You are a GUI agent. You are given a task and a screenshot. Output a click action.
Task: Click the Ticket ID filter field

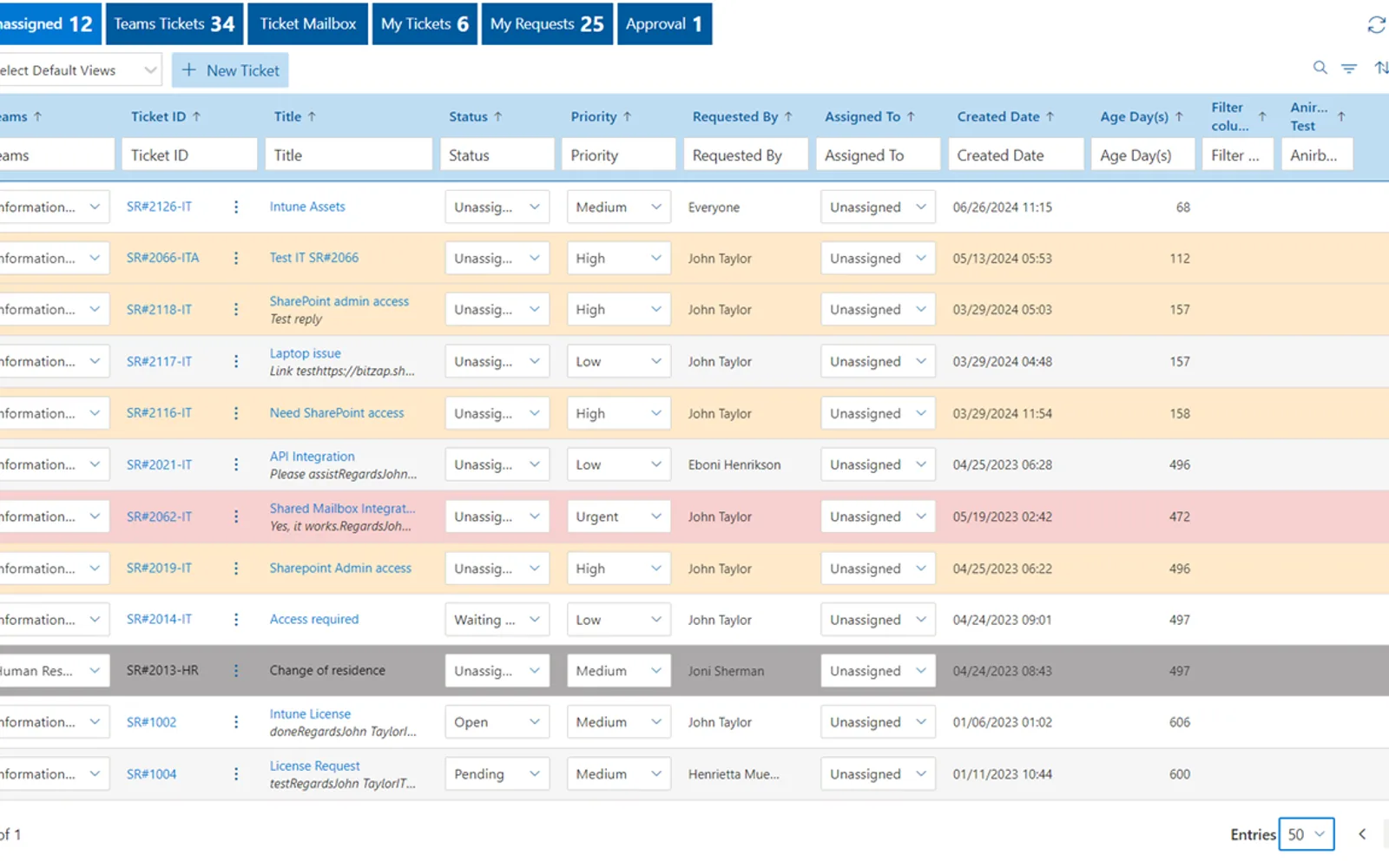point(189,155)
